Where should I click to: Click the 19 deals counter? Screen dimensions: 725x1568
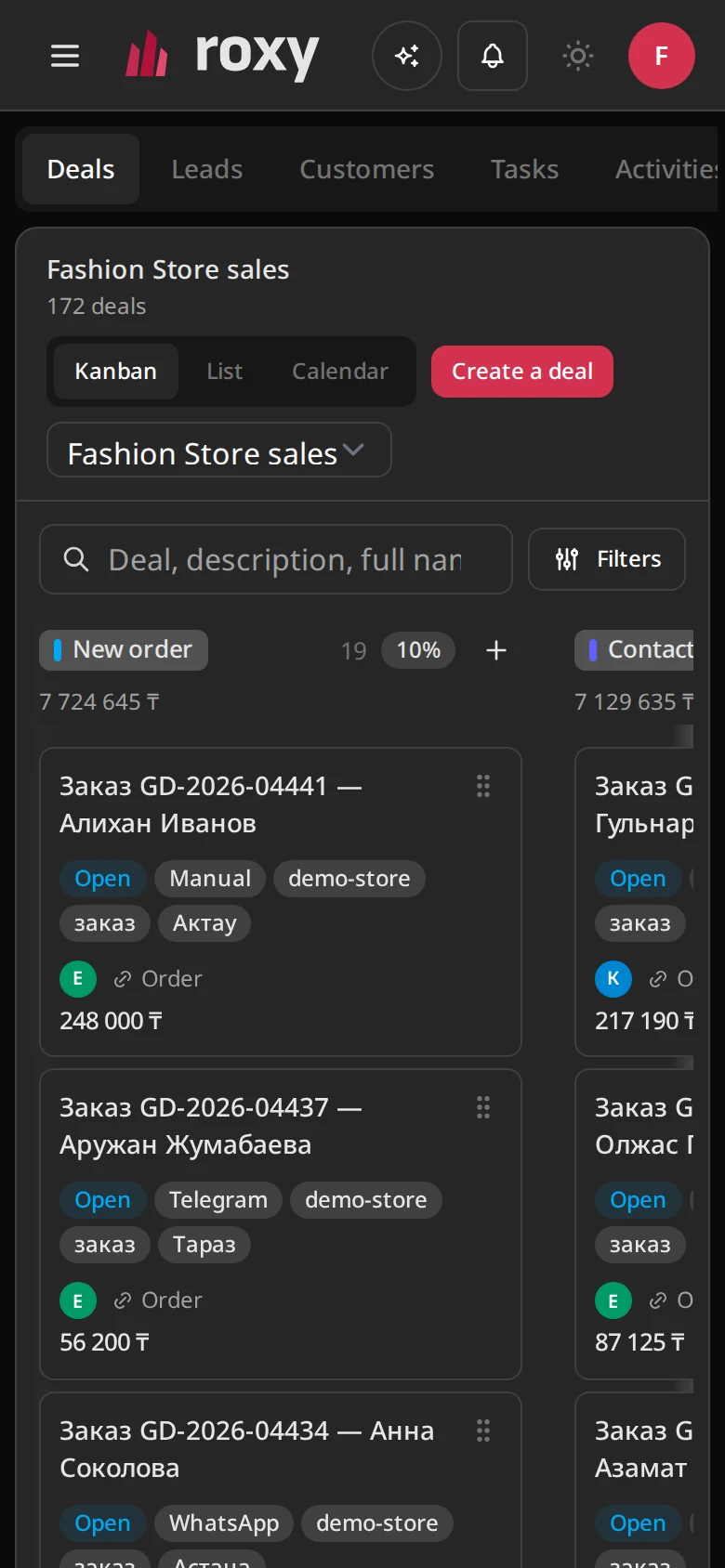pyautogui.click(x=354, y=650)
